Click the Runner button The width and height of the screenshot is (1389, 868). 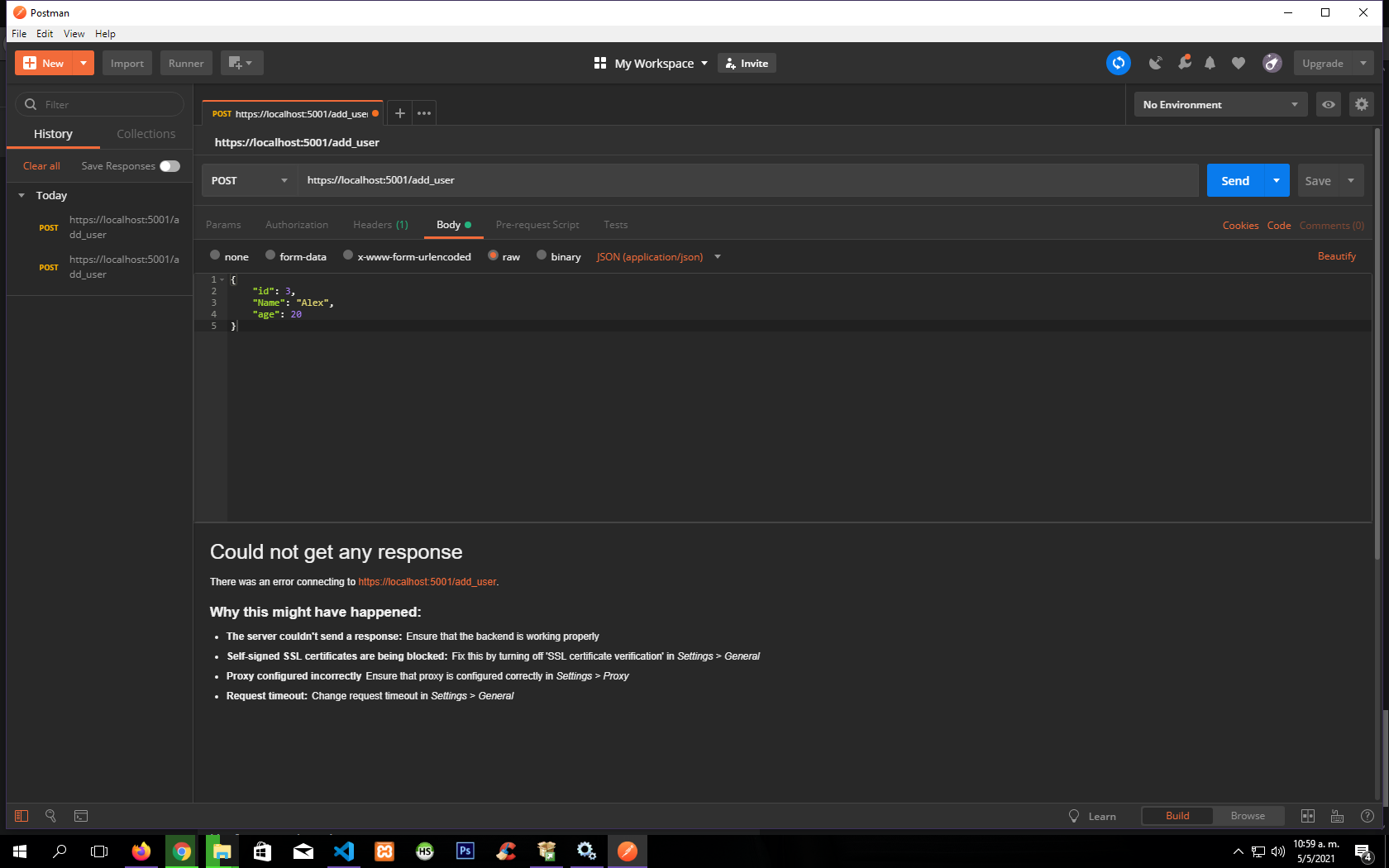[x=186, y=63]
